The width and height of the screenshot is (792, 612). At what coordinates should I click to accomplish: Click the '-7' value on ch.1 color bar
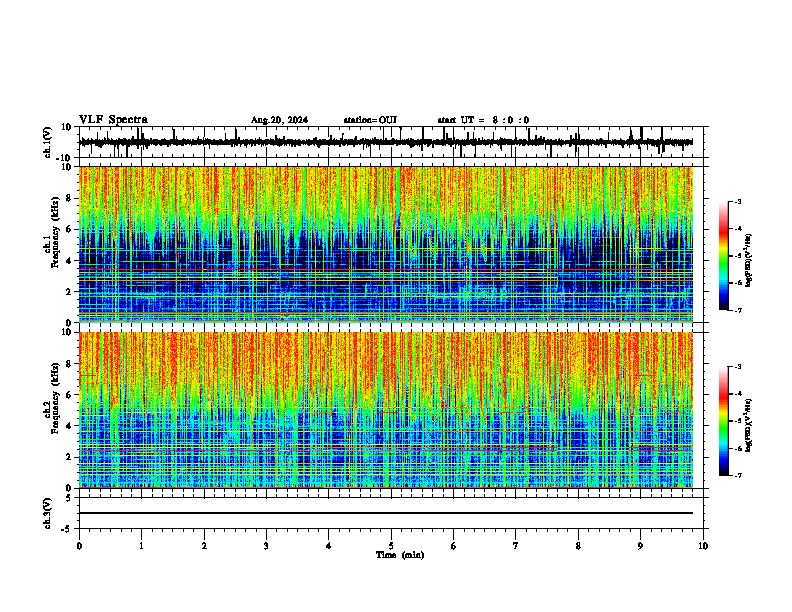(737, 310)
